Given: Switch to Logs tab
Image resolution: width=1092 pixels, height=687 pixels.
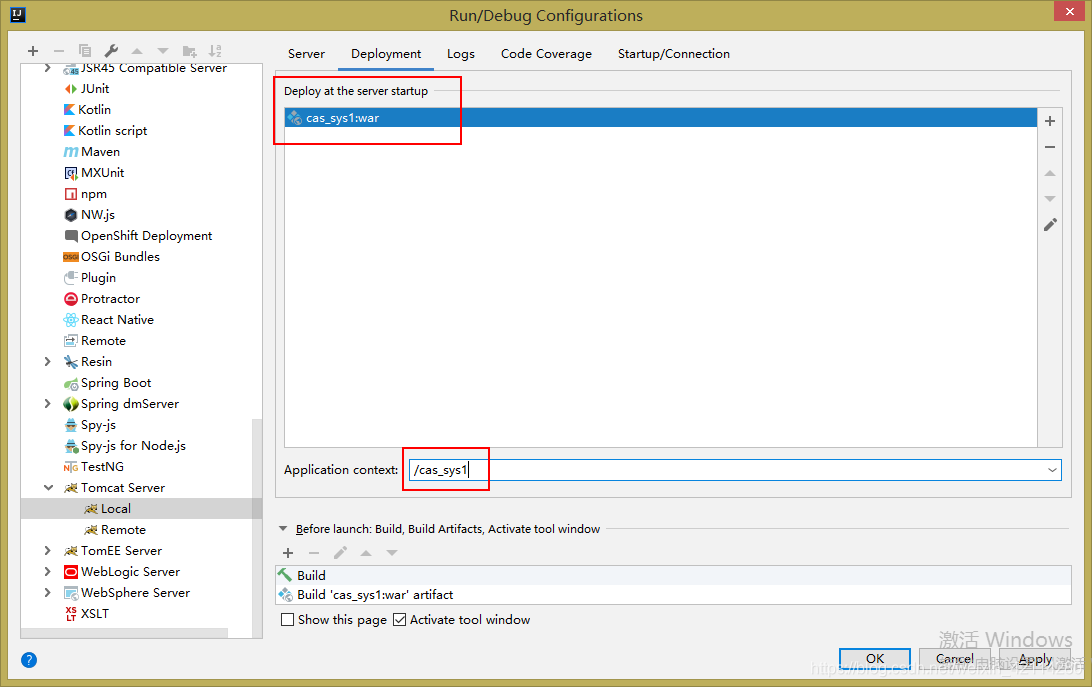Looking at the screenshot, I should [460, 54].
